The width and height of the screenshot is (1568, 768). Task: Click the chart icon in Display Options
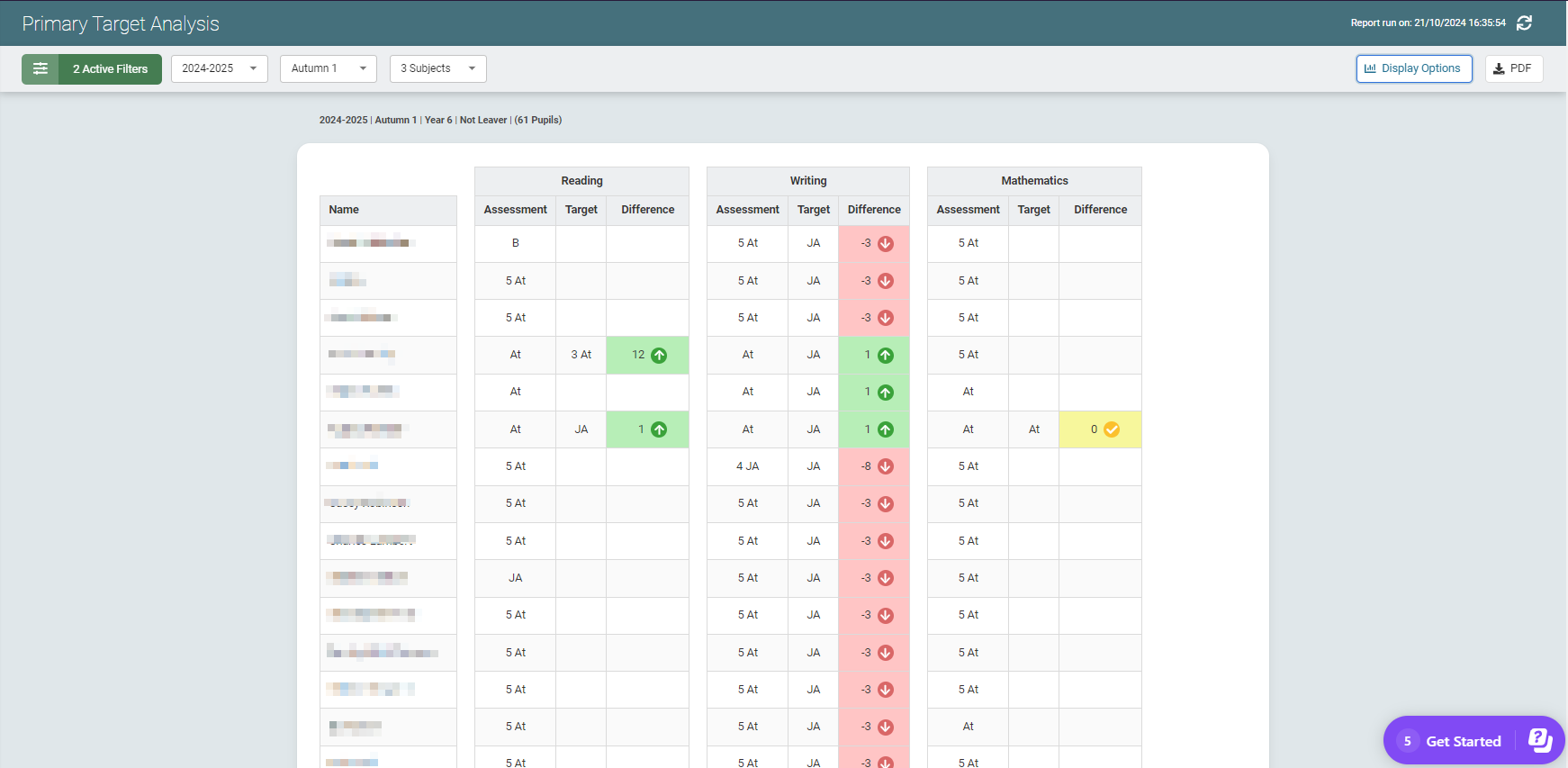point(1370,68)
